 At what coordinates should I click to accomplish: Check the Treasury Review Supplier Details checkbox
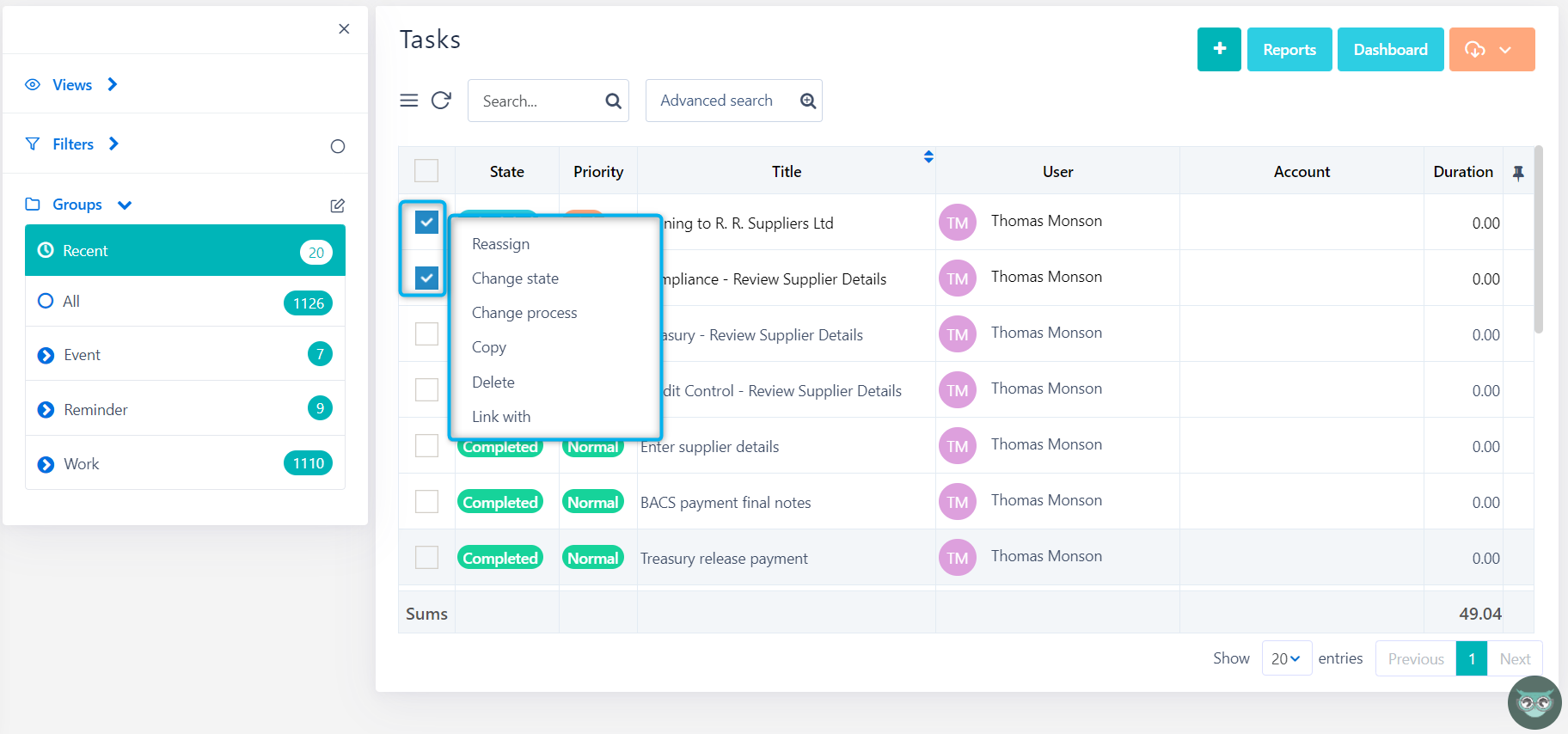(x=426, y=333)
